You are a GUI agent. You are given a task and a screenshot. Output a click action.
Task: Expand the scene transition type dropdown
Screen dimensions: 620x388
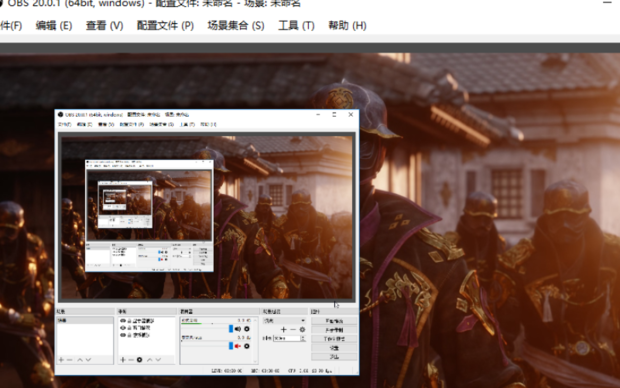click(x=284, y=321)
